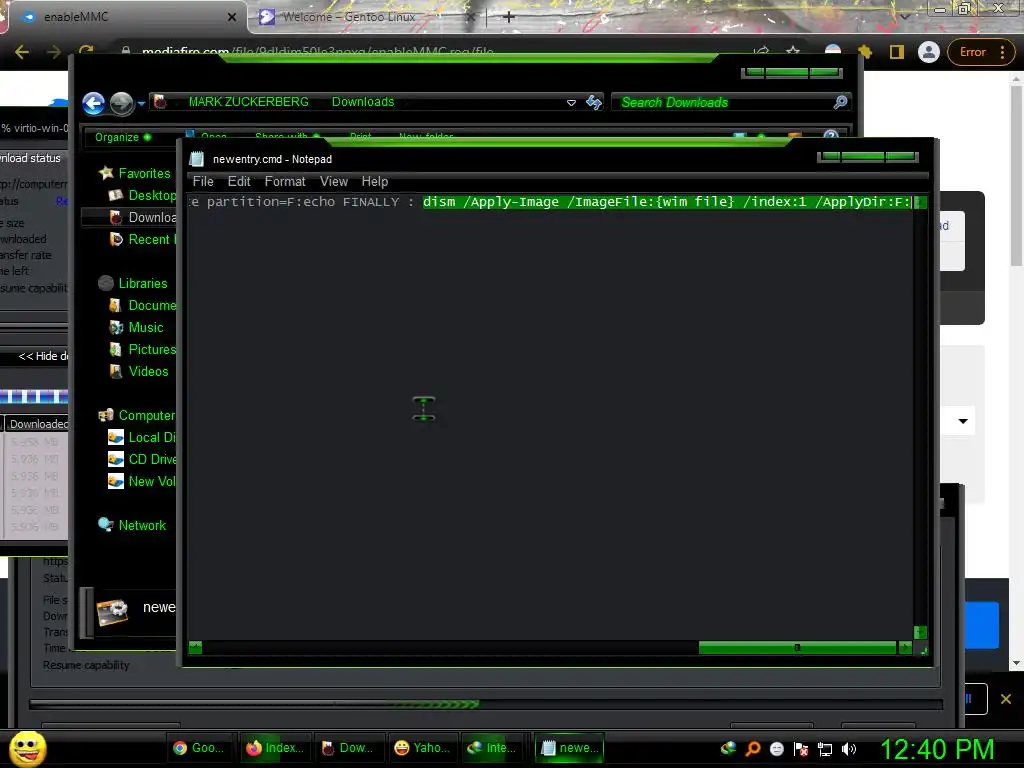Switch to newentry Notepad taskbar item
The width and height of the screenshot is (1024, 768).
click(569, 748)
